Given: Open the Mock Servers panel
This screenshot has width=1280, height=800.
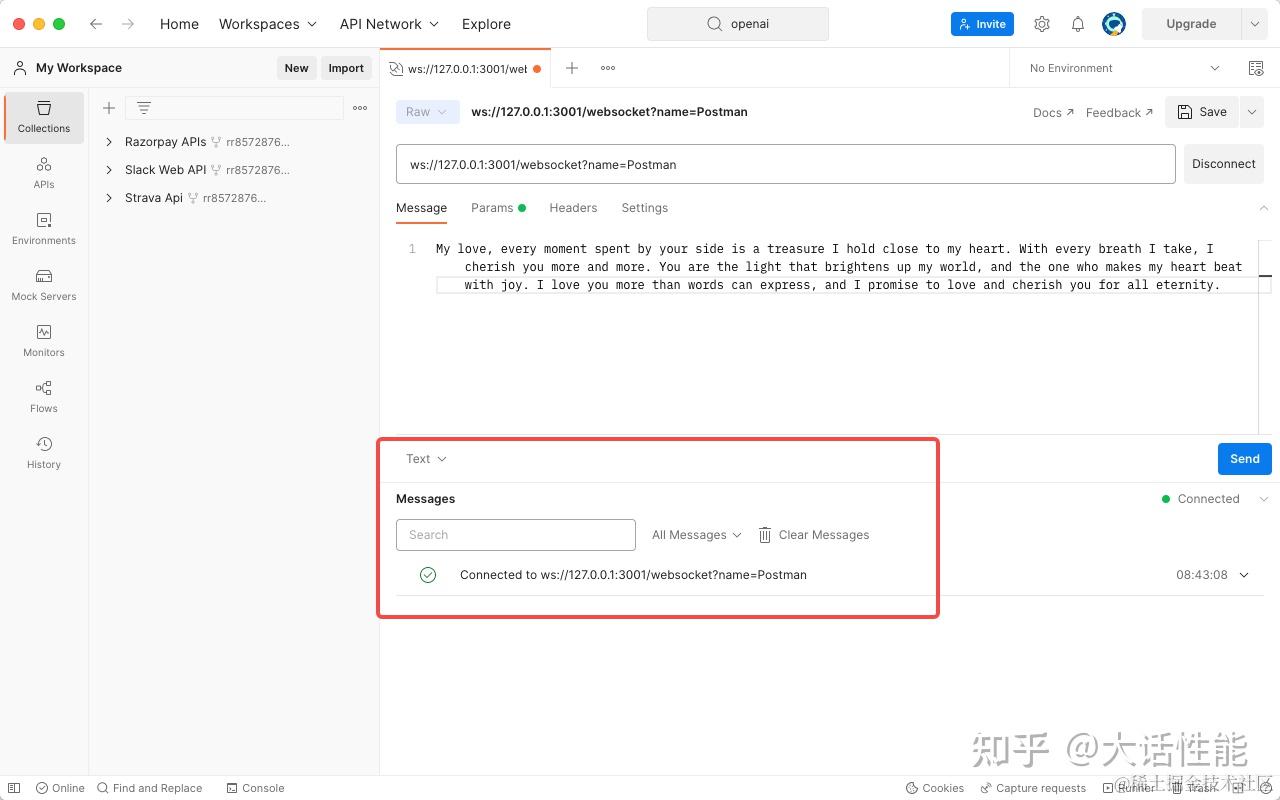Looking at the screenshot, I should point(43,284).
